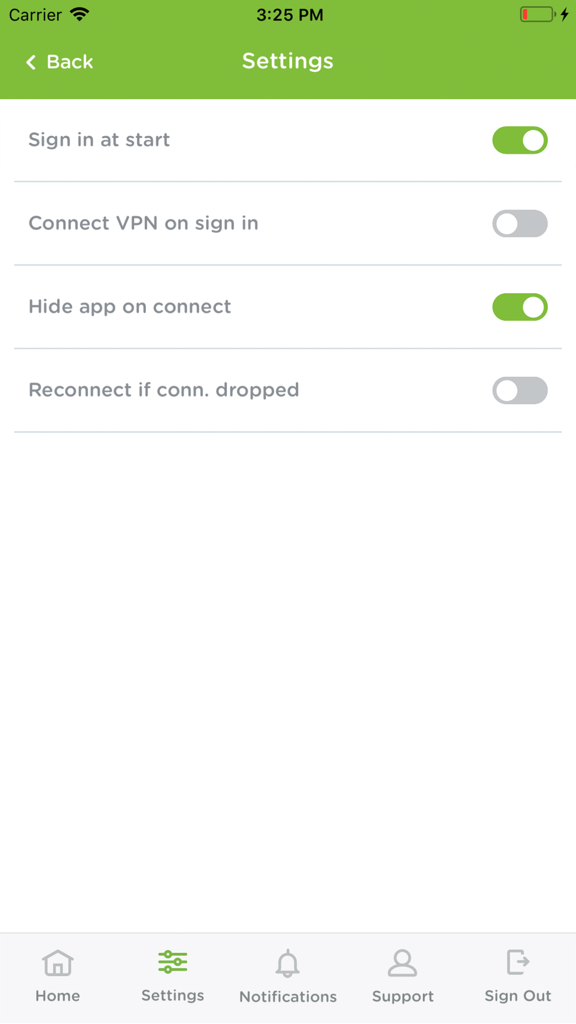Screen dimensions: 576x1024
Task: Enable Reconnect if conn. dropped
Action: coord(520,390)
